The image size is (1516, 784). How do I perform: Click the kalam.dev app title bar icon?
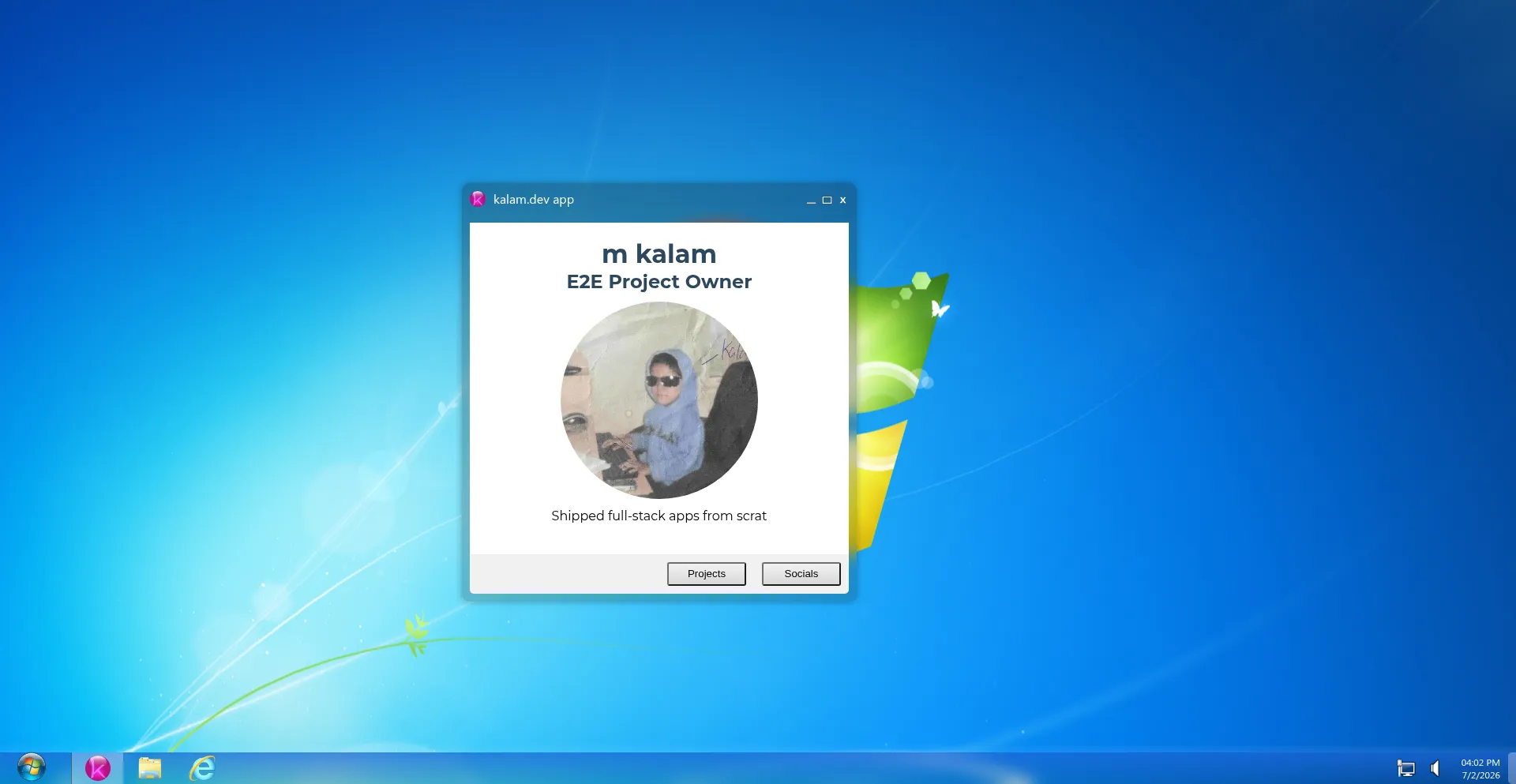478,199
